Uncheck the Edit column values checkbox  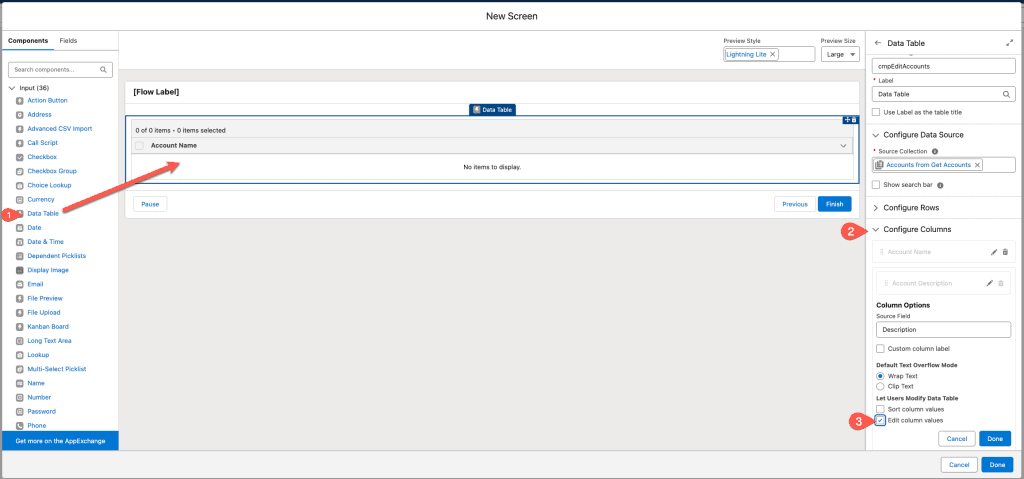point(880,421)
